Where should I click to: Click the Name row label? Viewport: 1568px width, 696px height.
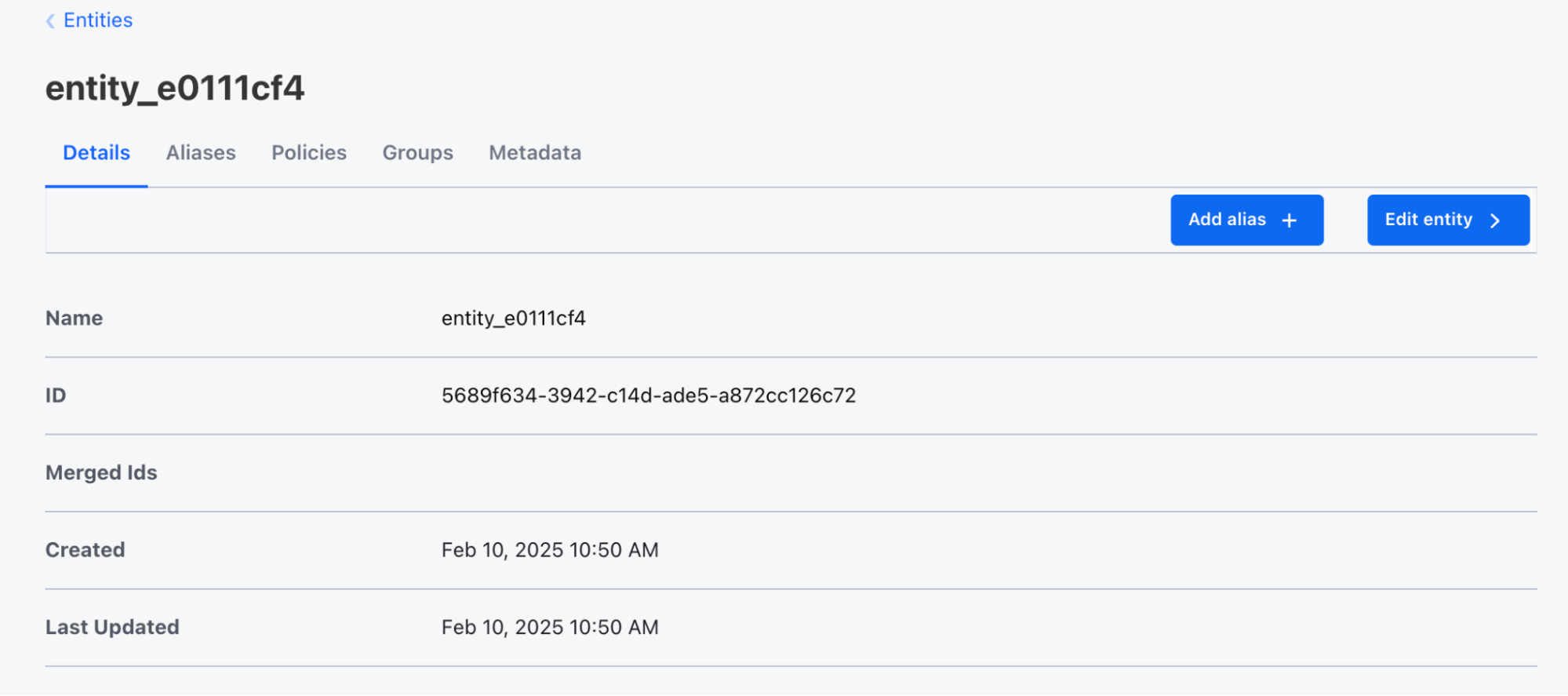(74, 318)
